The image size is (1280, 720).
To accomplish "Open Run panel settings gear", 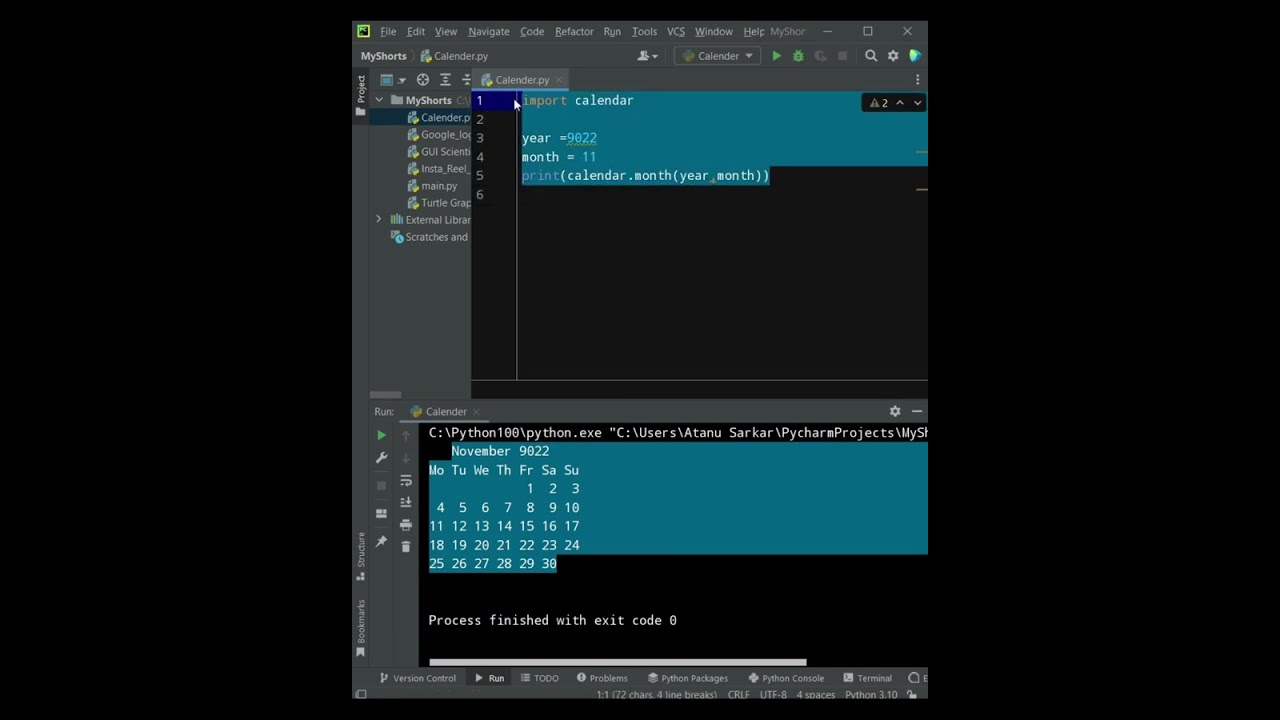I will pyautogui.click(x=895, y=411).
